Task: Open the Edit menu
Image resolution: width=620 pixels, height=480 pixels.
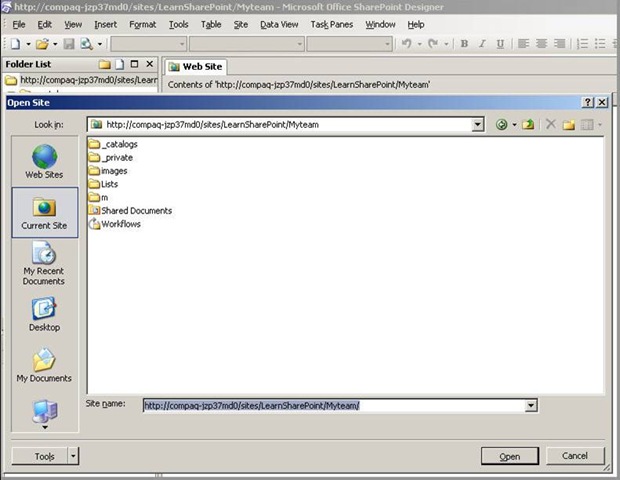Action: tap(44, 25)
